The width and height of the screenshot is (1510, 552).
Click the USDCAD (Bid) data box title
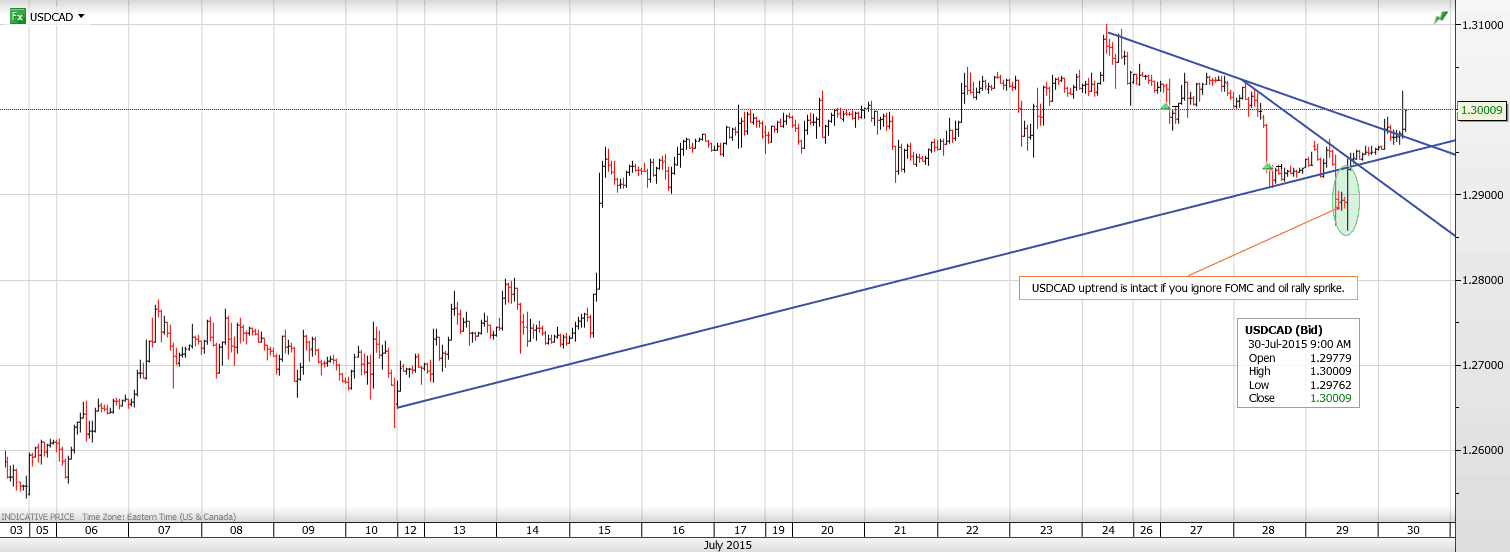pyautogui.click(x=1282, y=329)
